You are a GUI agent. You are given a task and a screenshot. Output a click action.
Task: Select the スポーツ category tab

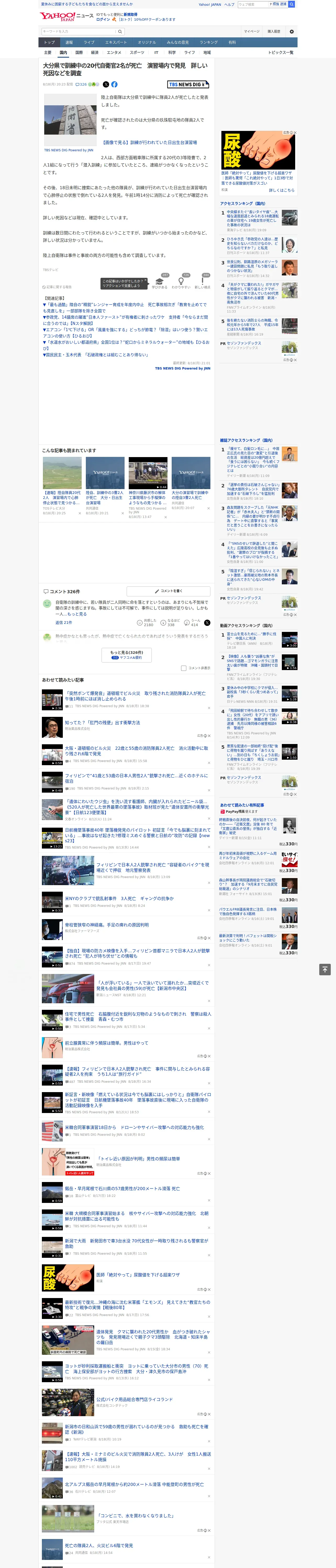[x=137, y=53]
